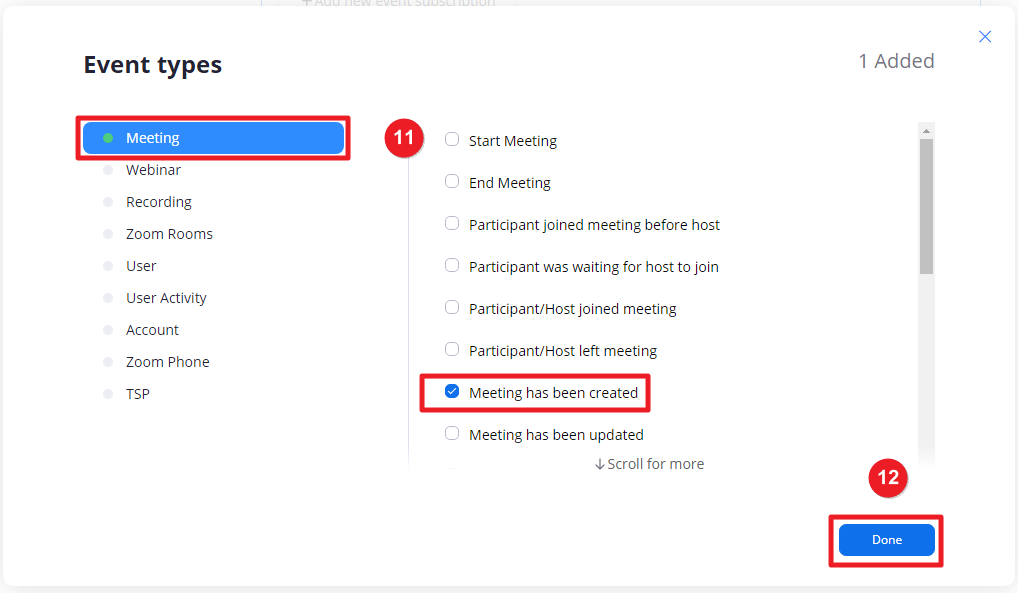Enable End Meeting event checkbox
This screenshot has width=1018, height=593.
(x=452, y=182)
